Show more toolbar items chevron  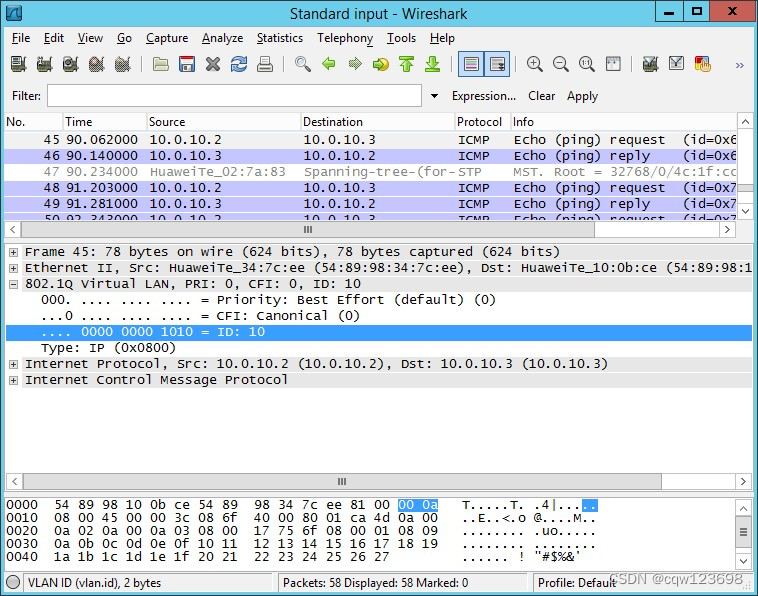(x=740, y=65)
